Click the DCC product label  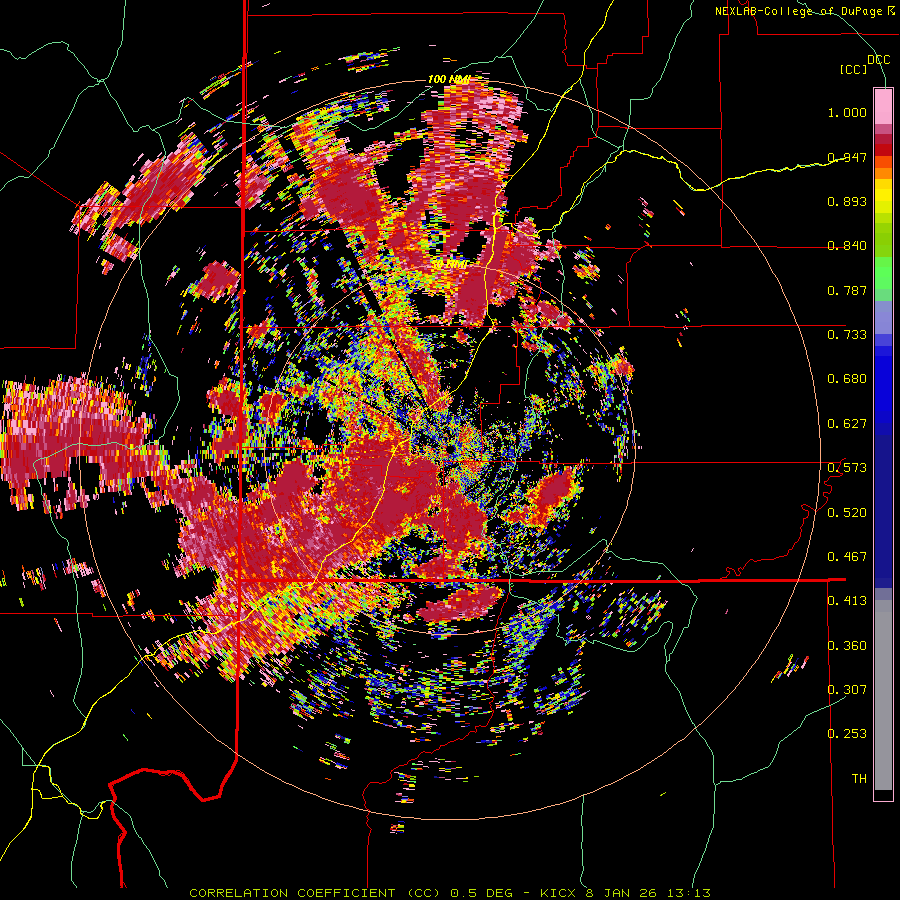[x=878, y=60]
